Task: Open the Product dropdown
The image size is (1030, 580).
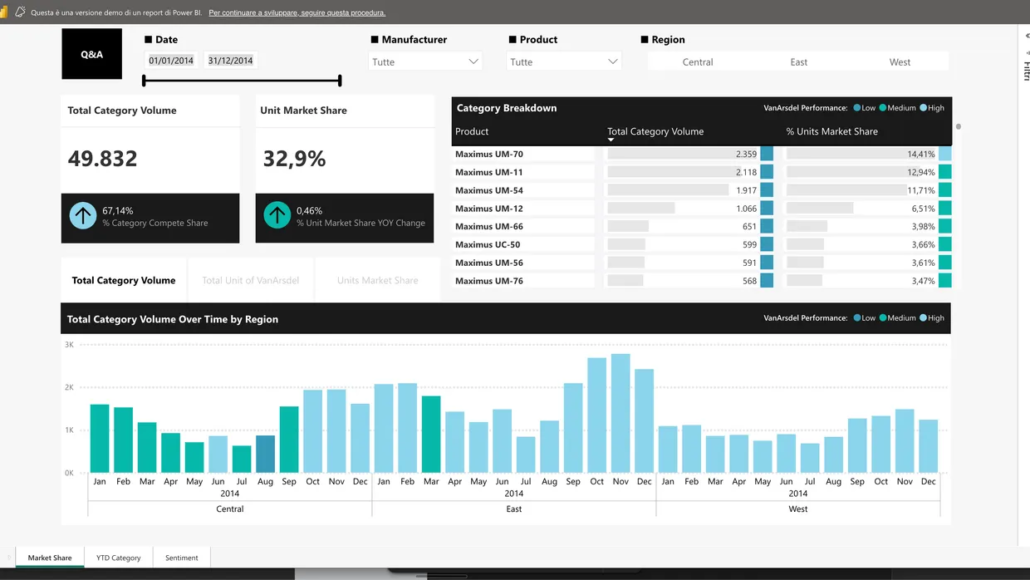Action: pos(564,62)
